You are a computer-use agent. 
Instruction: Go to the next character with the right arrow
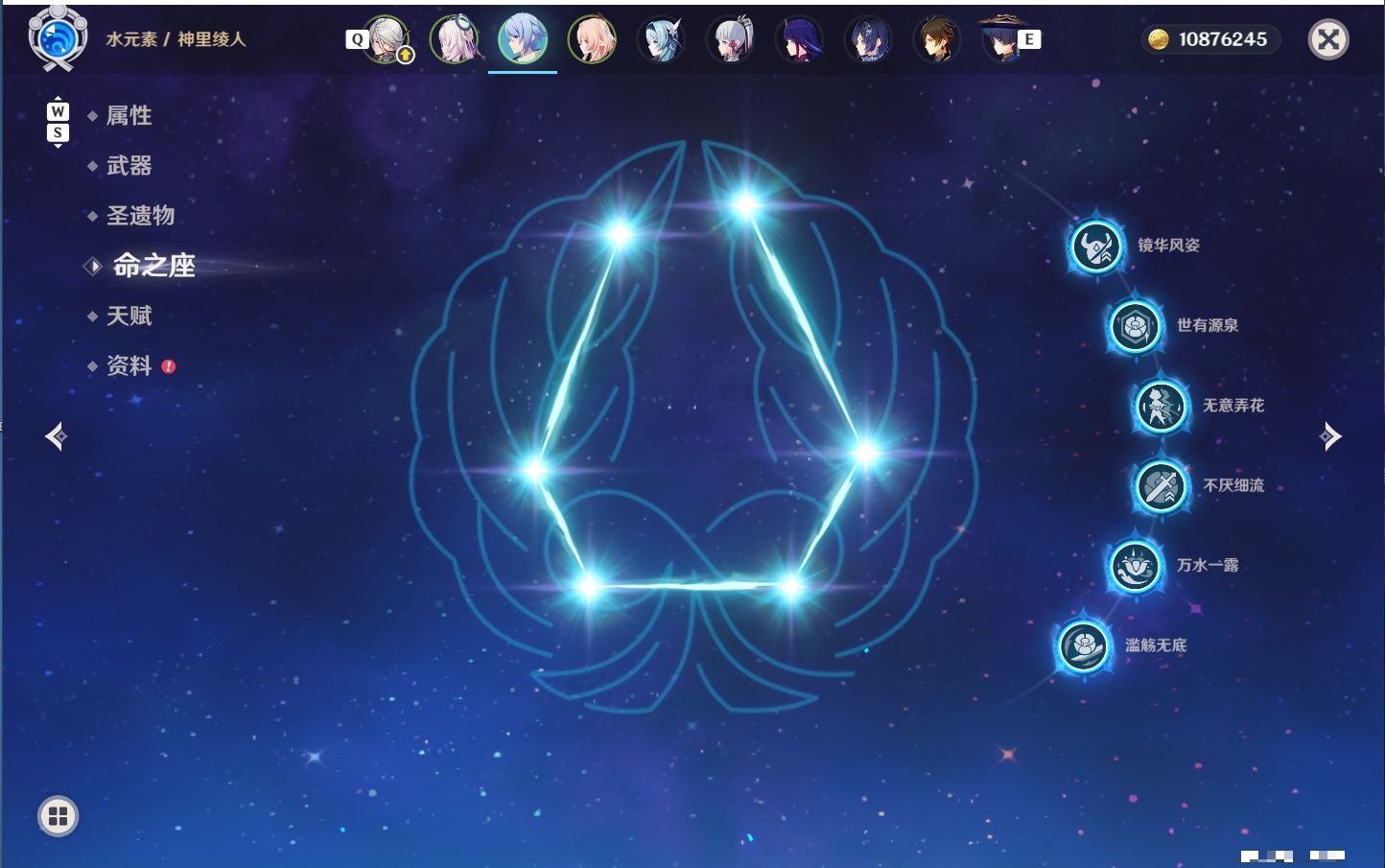(1330, 436)
